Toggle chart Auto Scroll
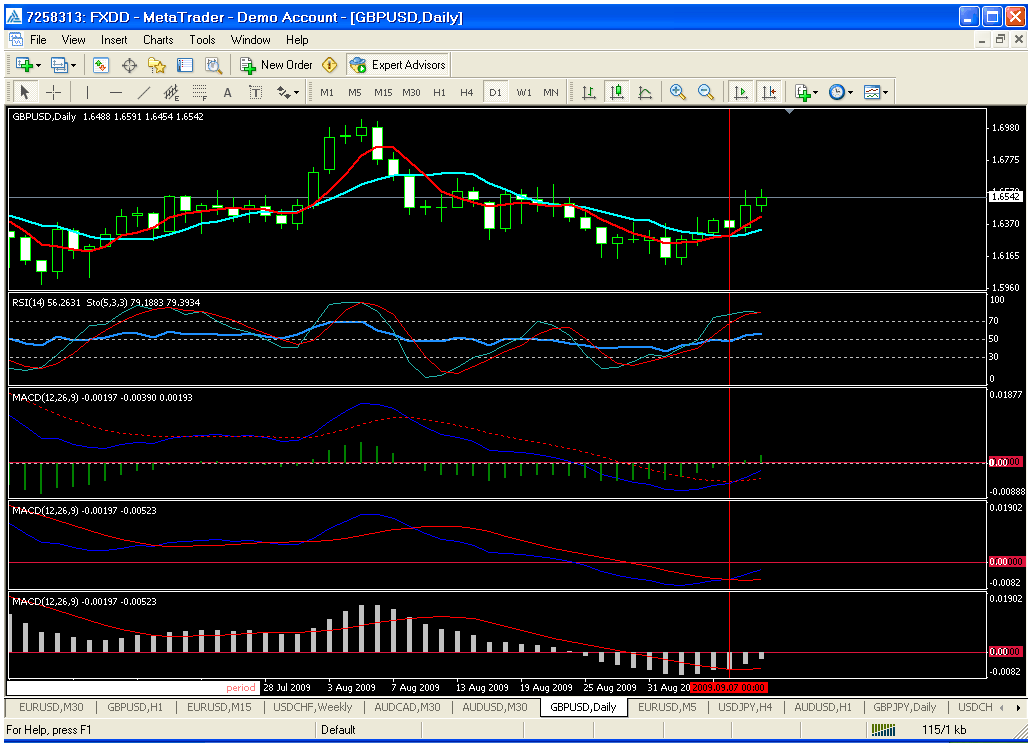This screenshot has width=1032, height=743. (741, 92)
